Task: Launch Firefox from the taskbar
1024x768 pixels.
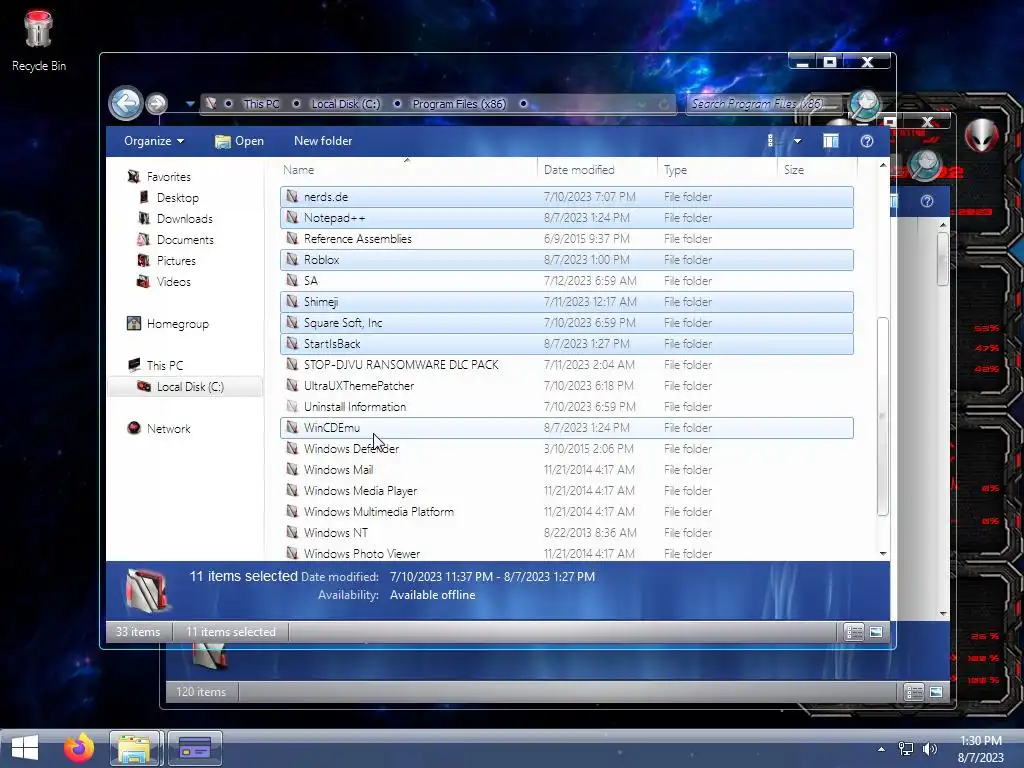Action: (79, 748)
